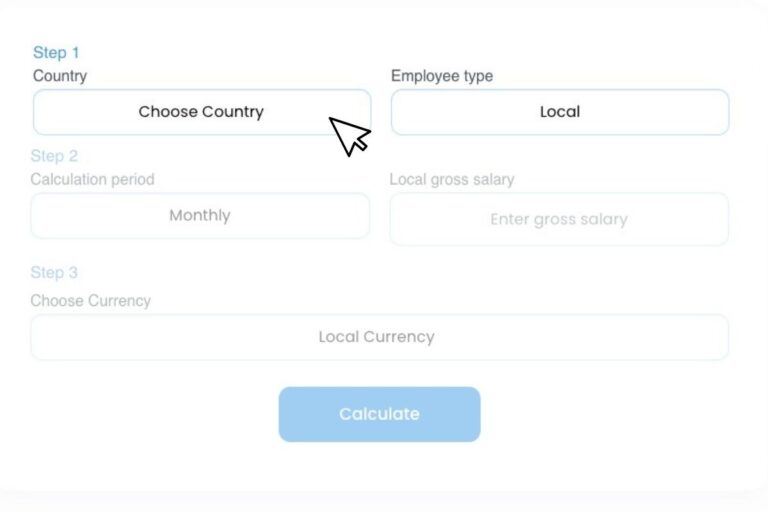Click the Calculation period label
The image size is (768, 512).
pos(92,180)
